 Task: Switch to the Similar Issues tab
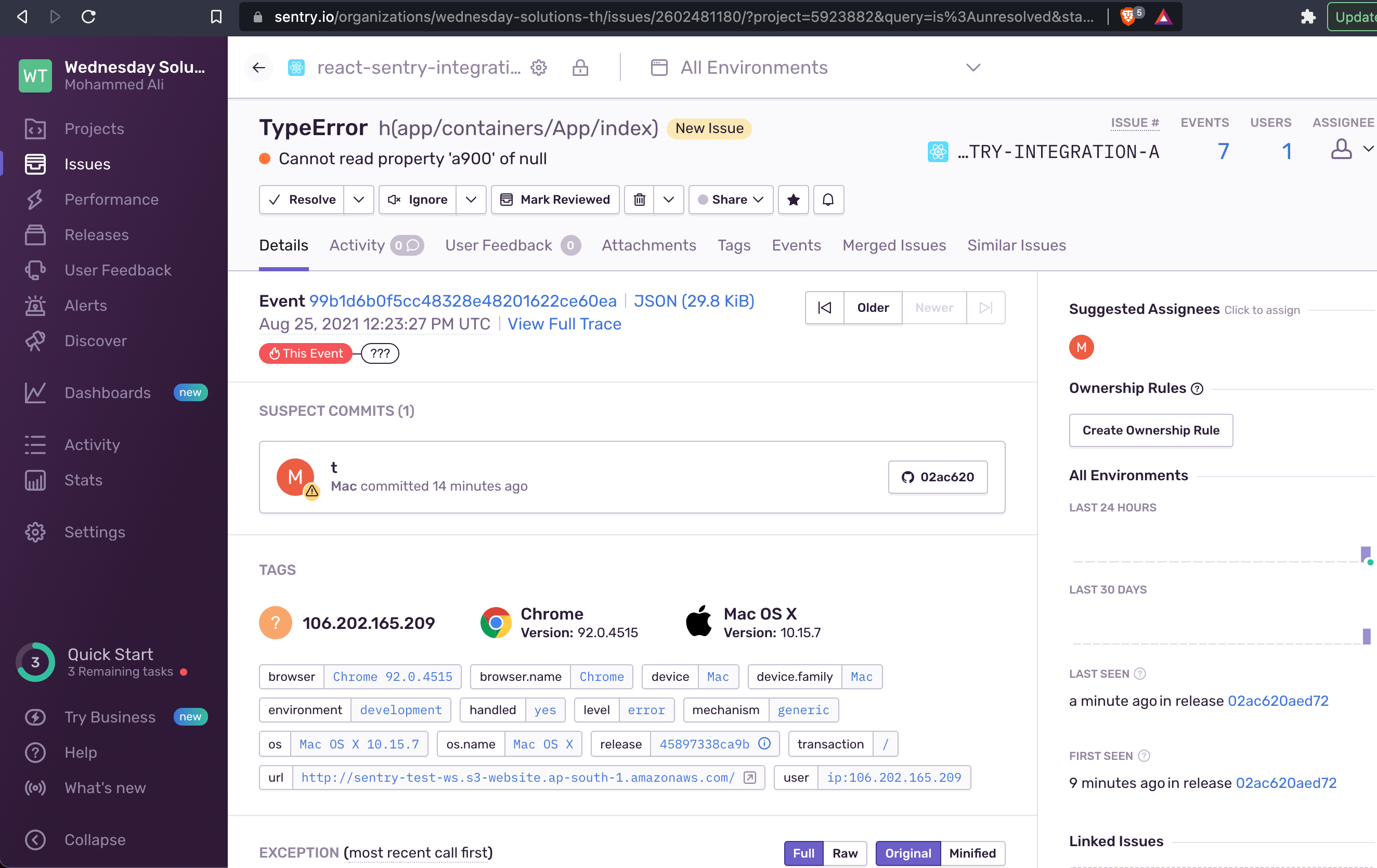click(1016, 245)
